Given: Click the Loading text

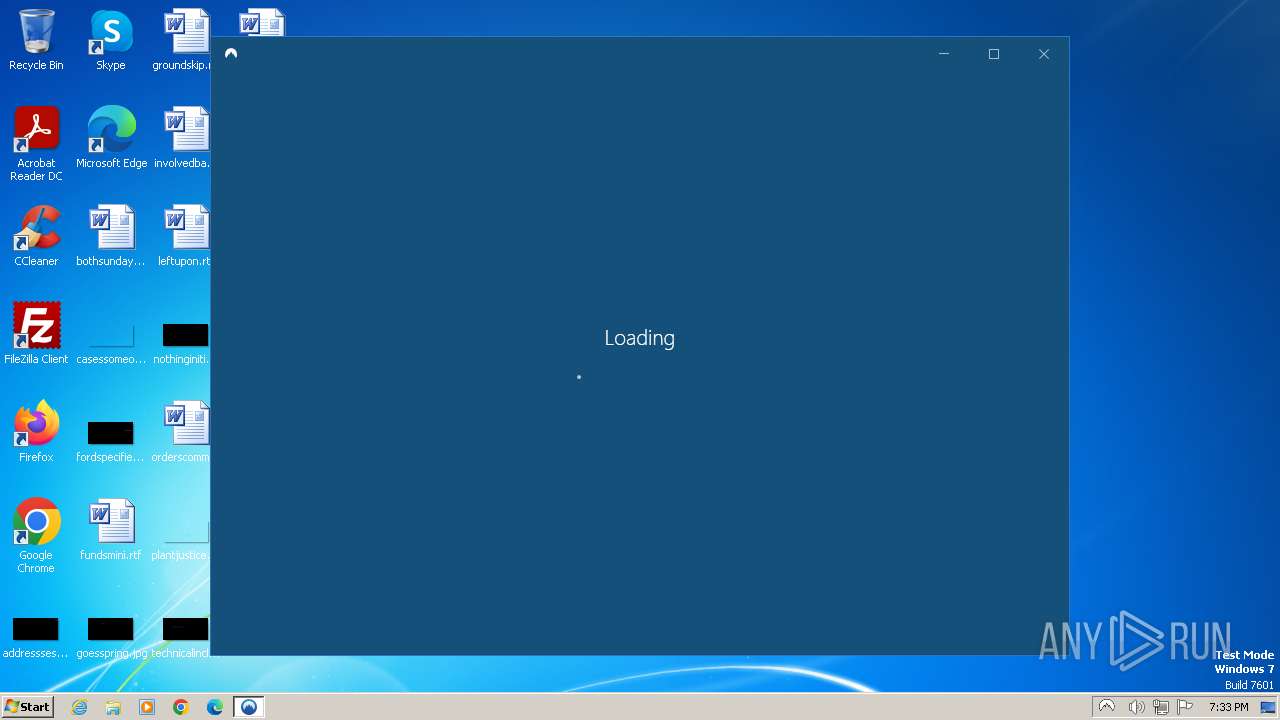Looking at the screenshot, I should coord(640,338).
